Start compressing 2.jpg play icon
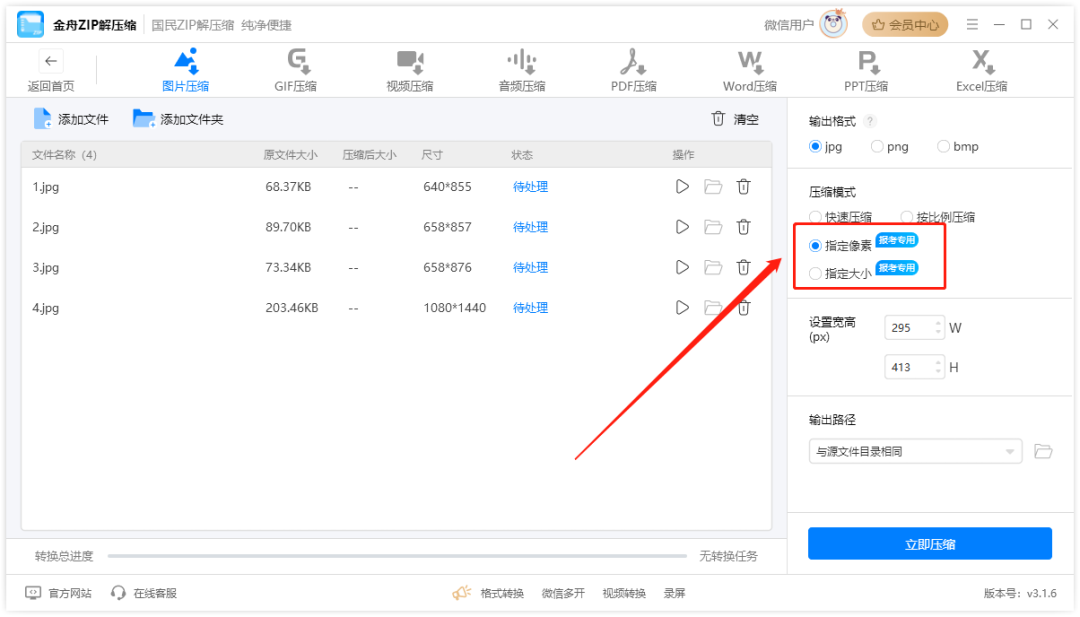The image size is (1080, 617). (x=682, y=227)
